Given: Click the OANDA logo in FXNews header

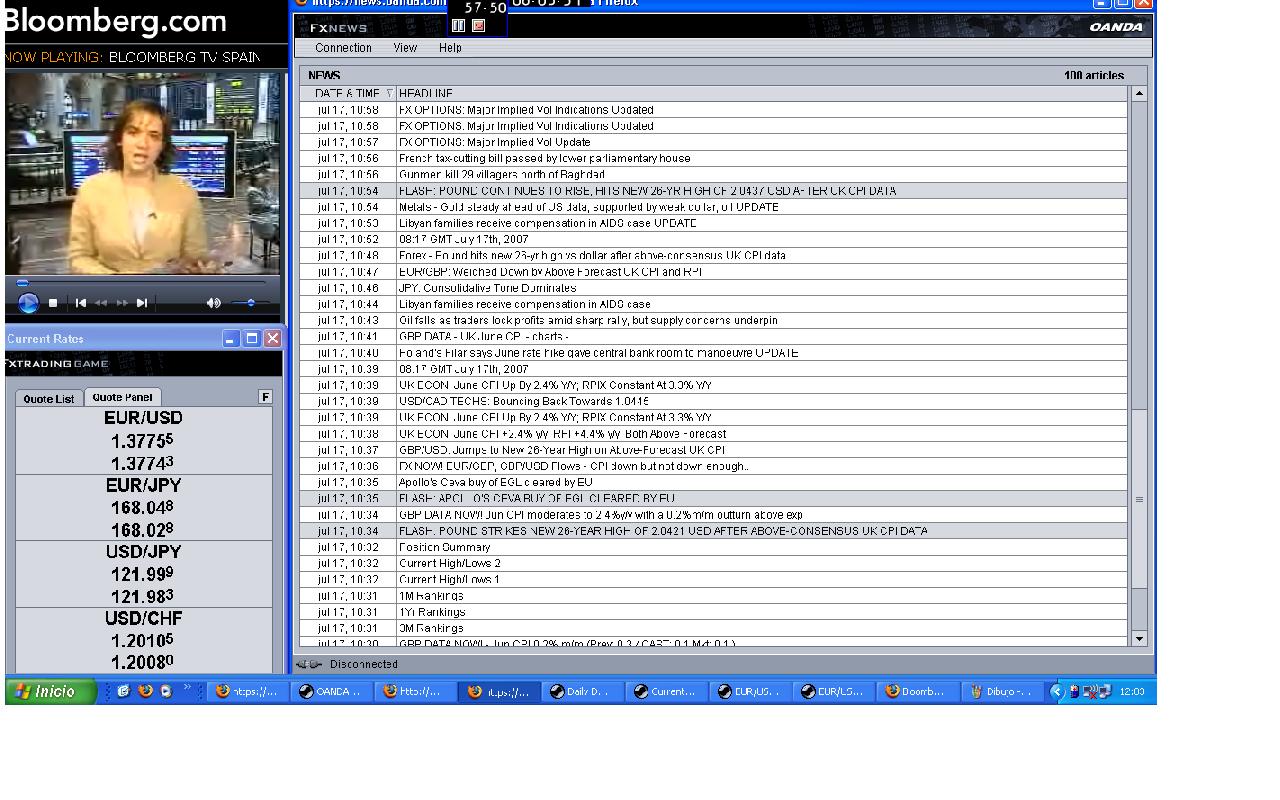Looking at the screenshot, I should [x=1116, y=27].
